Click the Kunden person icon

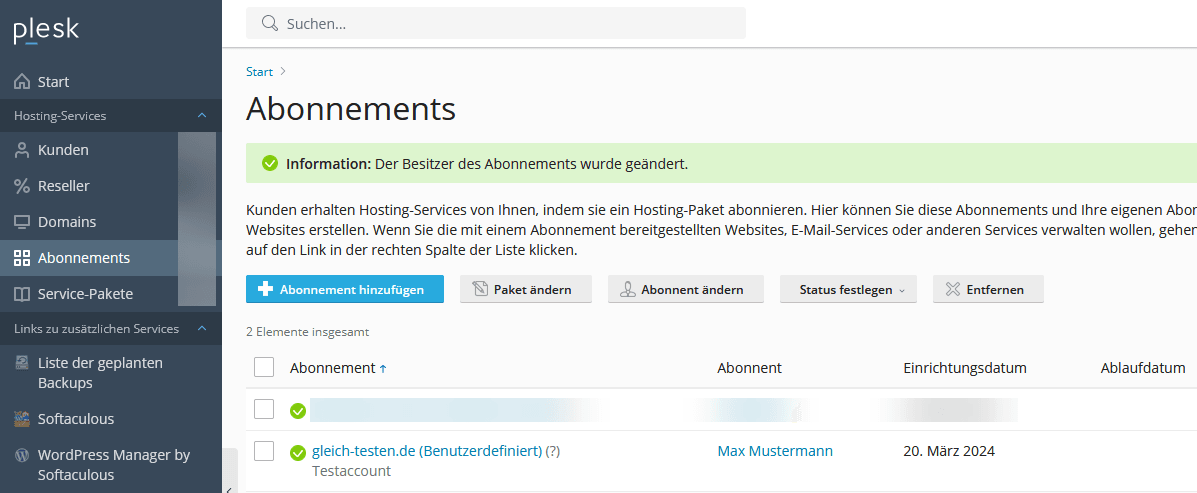click(x=22, y=150)
